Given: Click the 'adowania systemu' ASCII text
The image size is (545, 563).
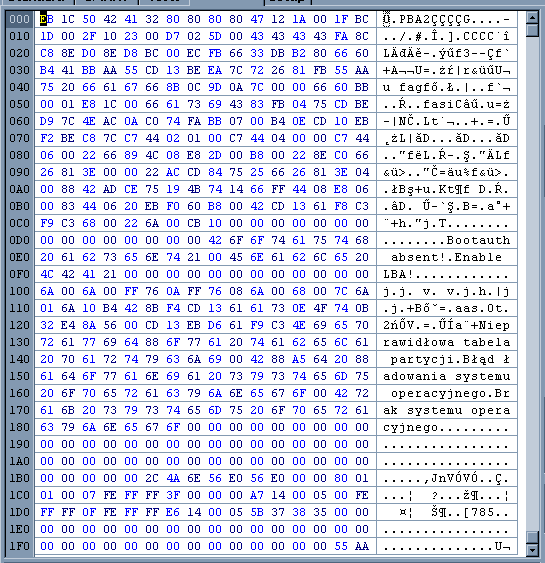Looking at the screenshot, I should 446,376.
